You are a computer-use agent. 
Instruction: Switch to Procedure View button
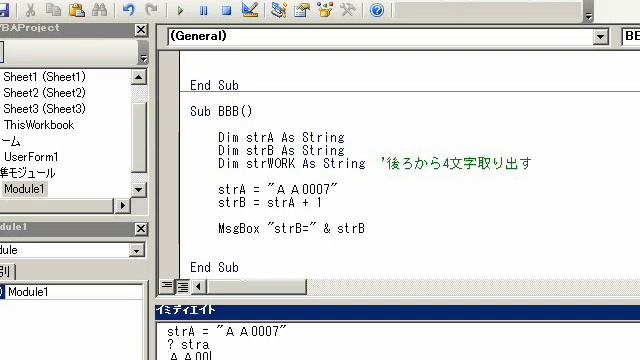167,286
